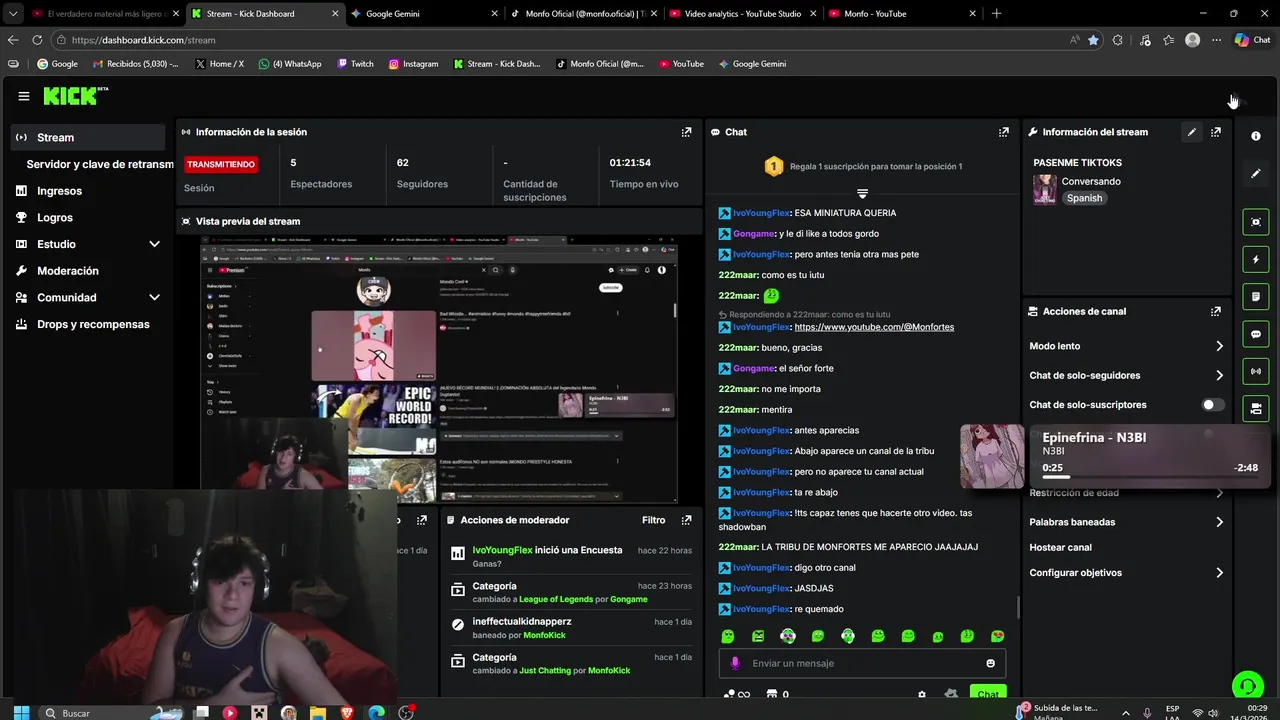Reload the Kick dashboard page
Screen dimensions: 1280x720
37,40
